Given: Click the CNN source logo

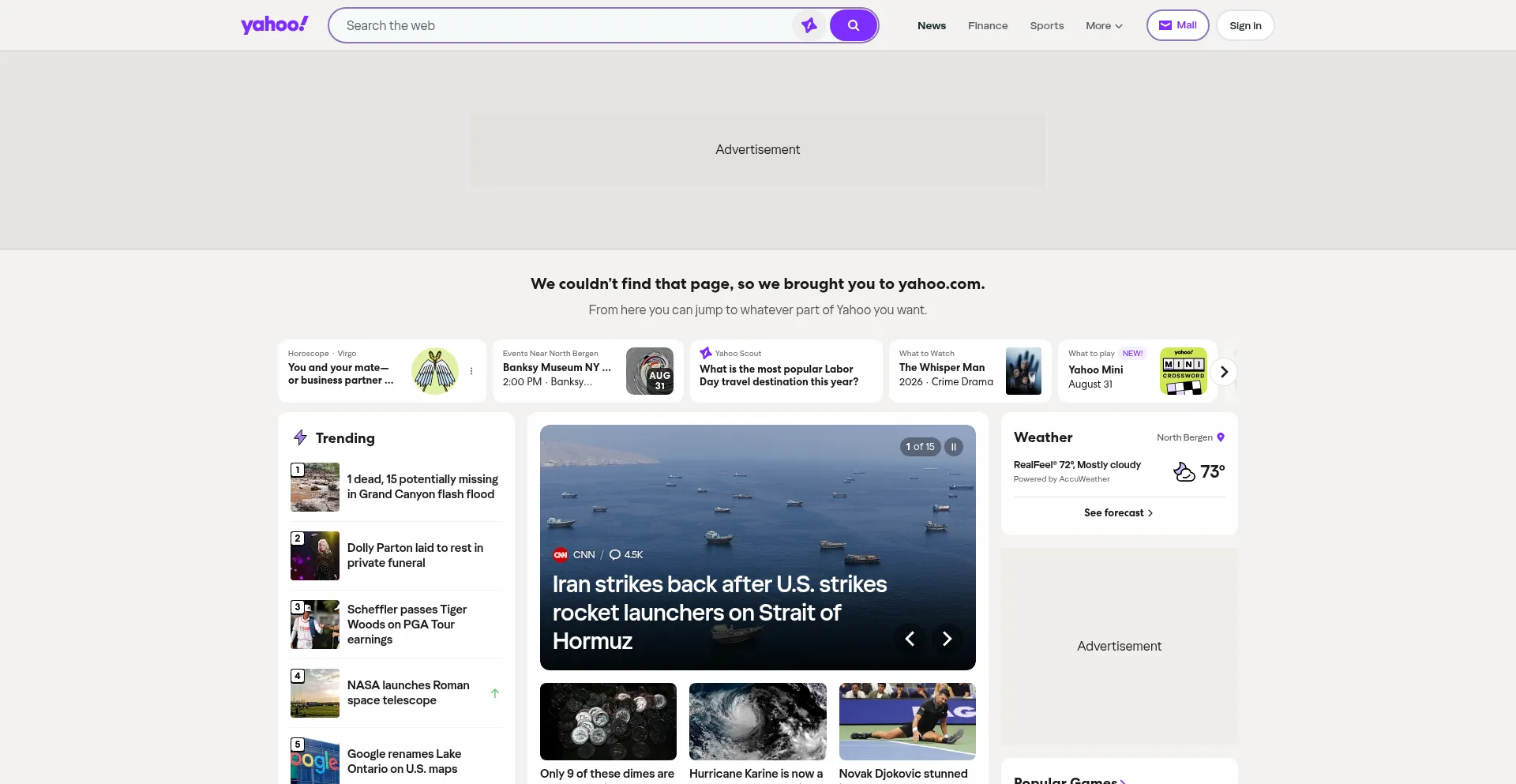Looking at the screenshot, I should 561,555.
